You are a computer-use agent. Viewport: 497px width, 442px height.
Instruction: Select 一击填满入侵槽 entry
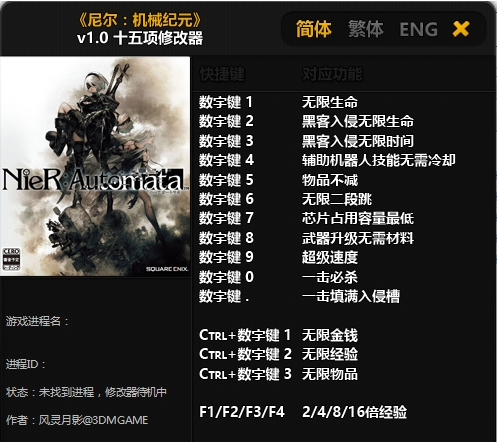350,296
